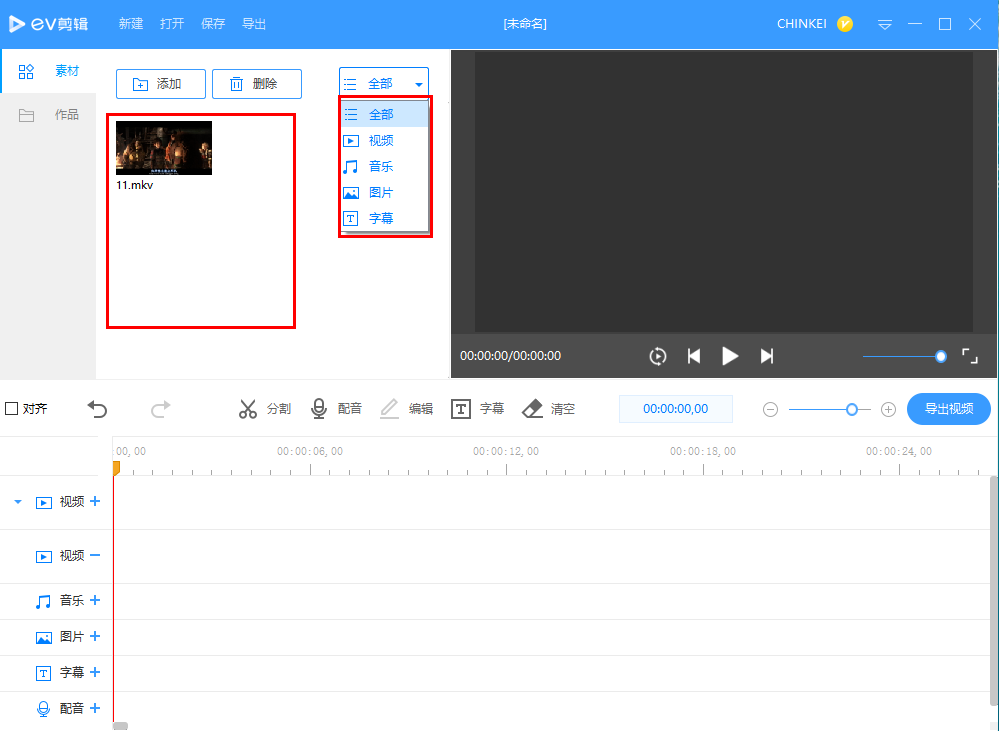Toggle the loop playback icon
999x731 pixels.
[657, 356]
